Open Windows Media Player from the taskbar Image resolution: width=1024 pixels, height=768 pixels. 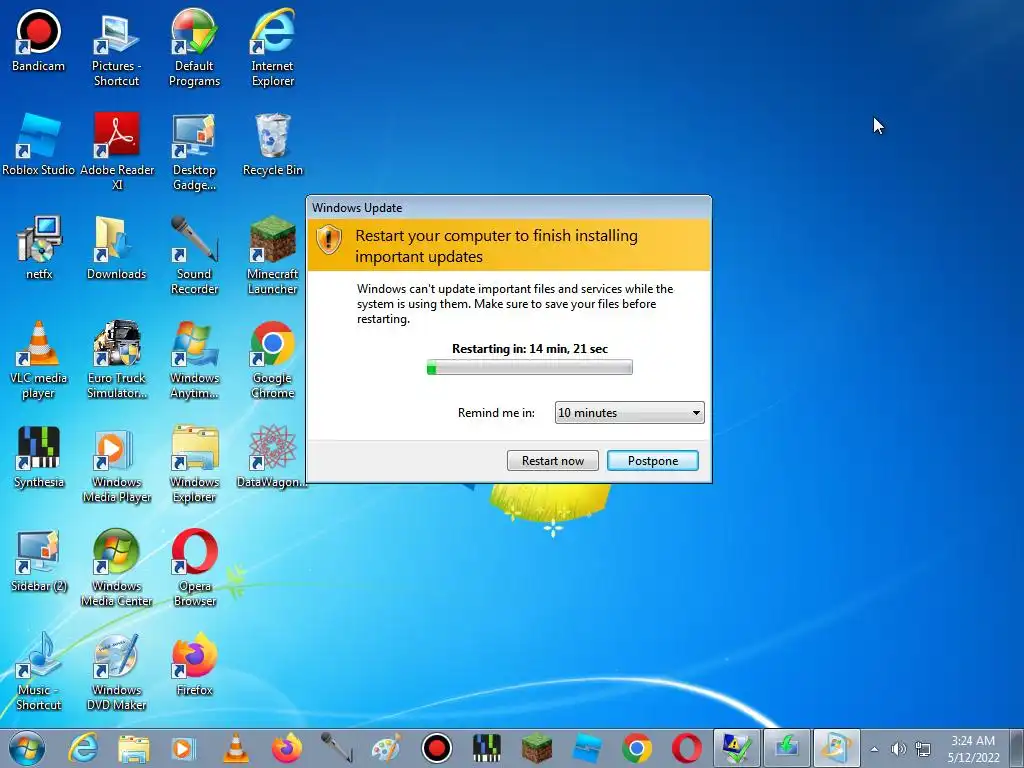(x=184, y=748)
